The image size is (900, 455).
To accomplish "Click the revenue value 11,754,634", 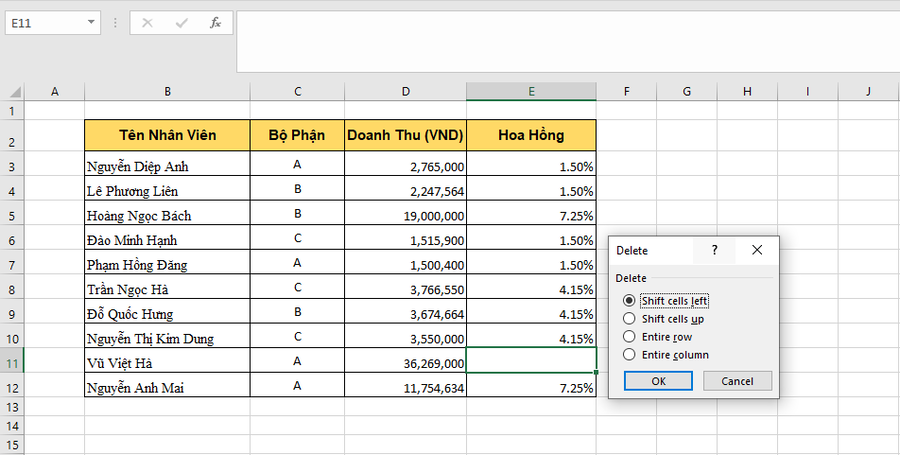I will (406, 385).
